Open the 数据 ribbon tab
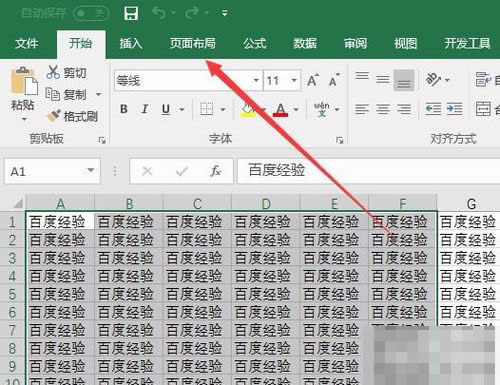The width and height of the screenshot is (500, 385). point(305,43)
